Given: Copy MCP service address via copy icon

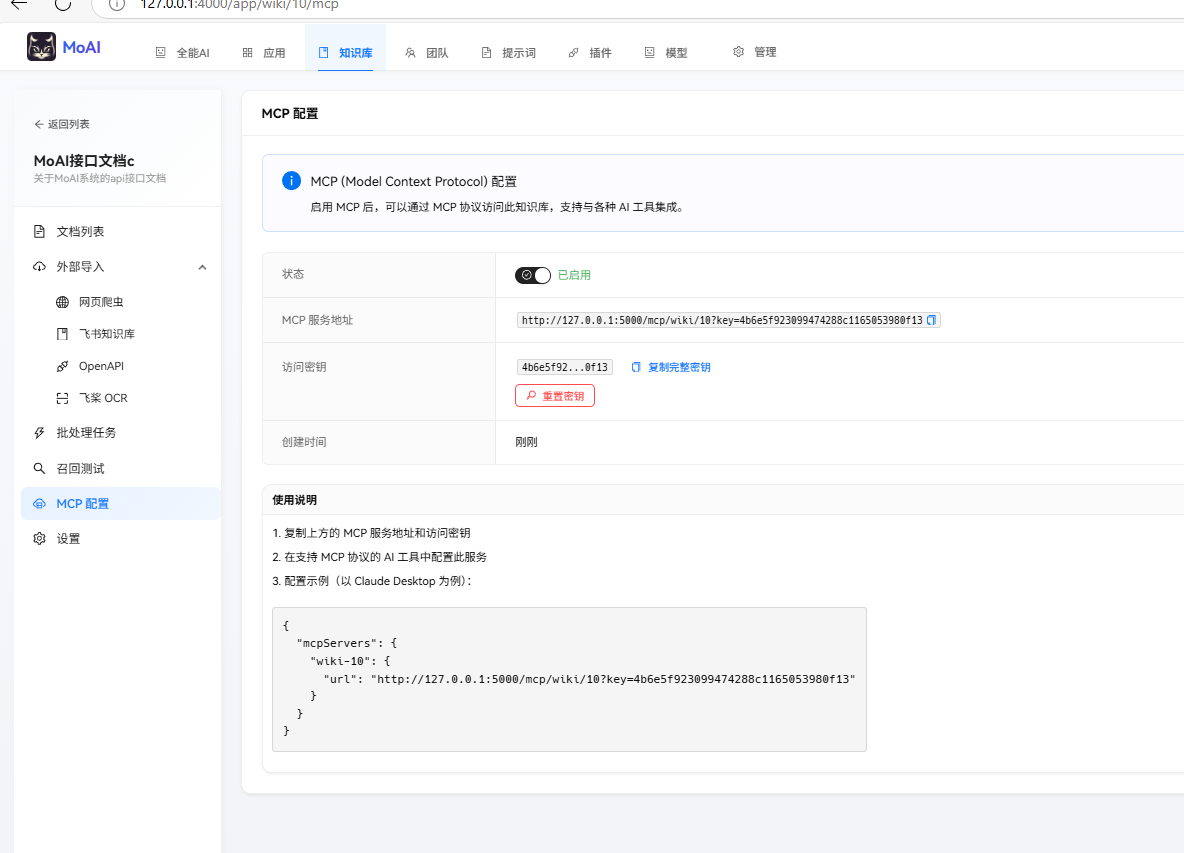Looking at the screenshot, I should tap(931, 320).
